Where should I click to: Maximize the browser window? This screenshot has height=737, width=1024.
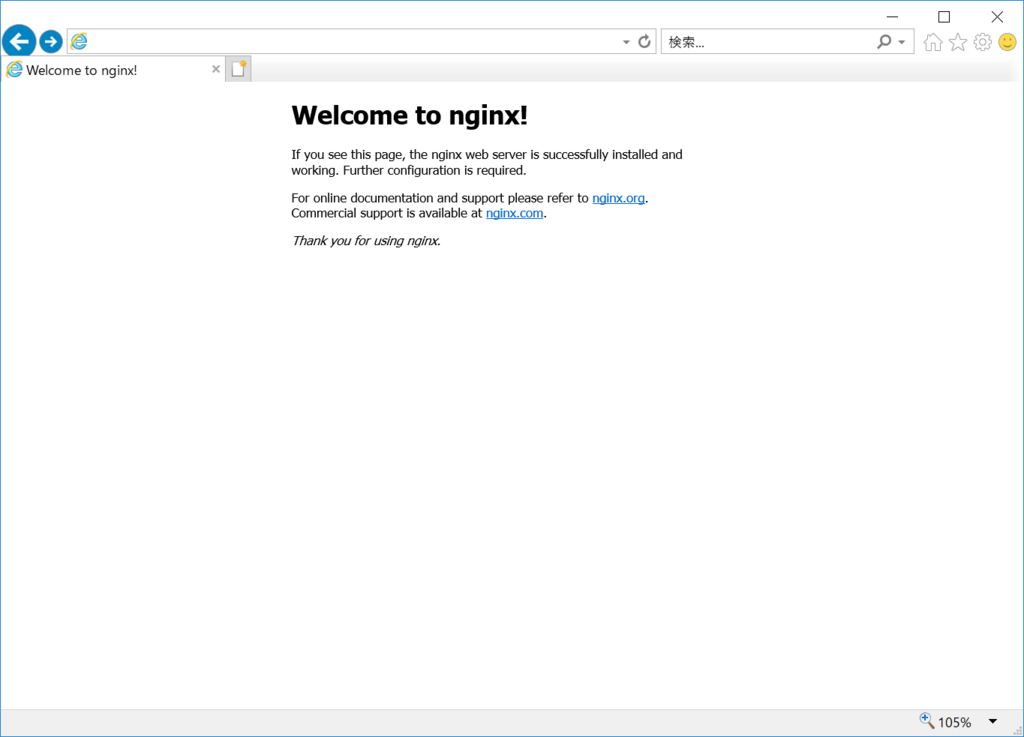pos(944,16)
